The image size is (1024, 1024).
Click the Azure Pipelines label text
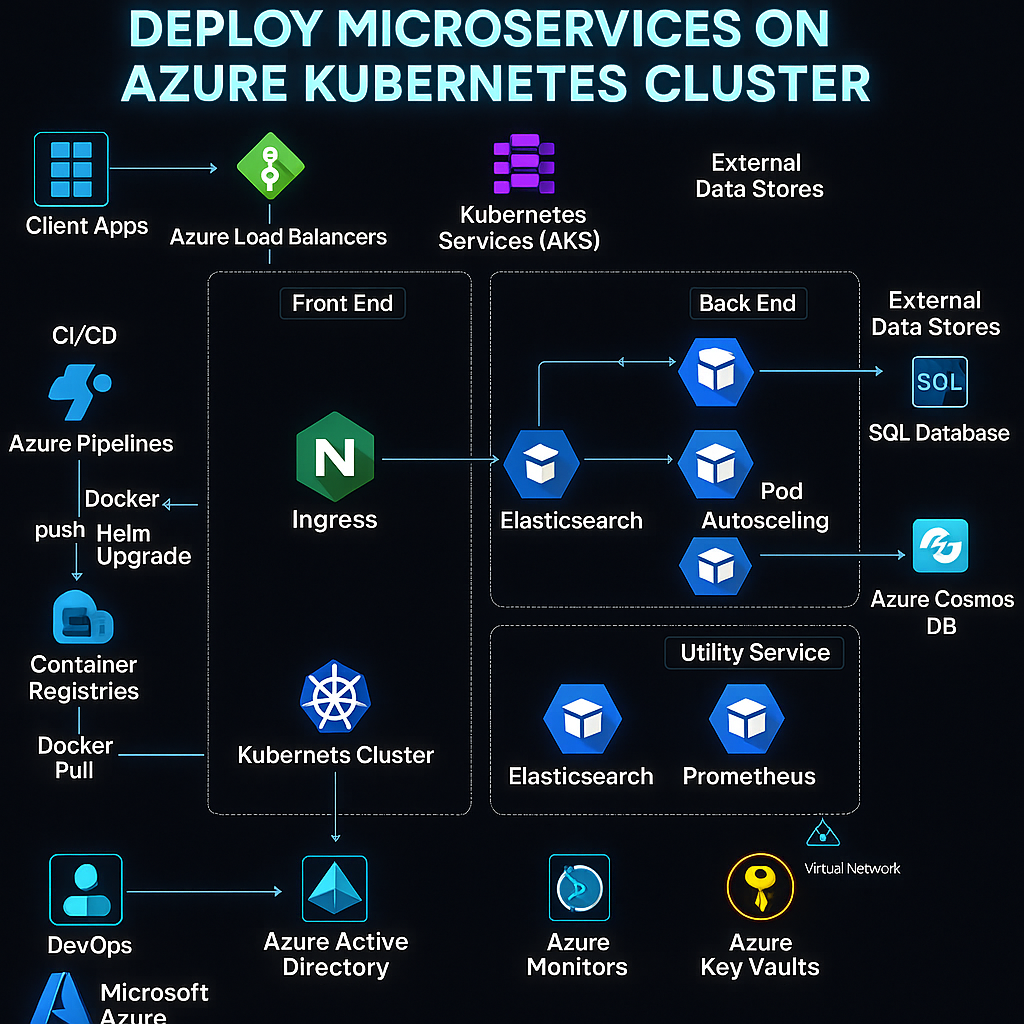pyautogui.click(x=91, y=443)
